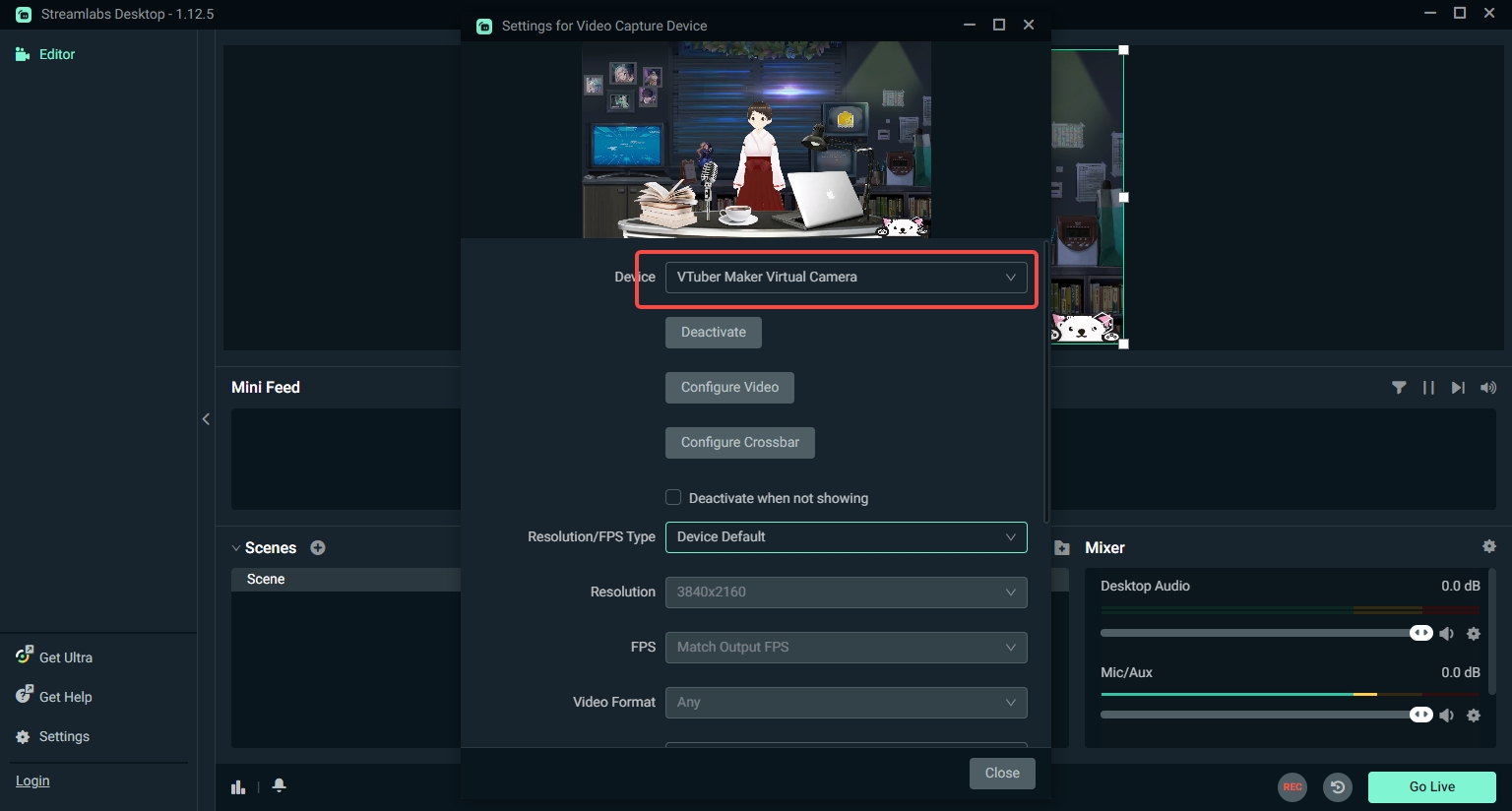Open source filters via the funnel icon
This screenshot has width=1512, height=811.
pos(1399,387)
